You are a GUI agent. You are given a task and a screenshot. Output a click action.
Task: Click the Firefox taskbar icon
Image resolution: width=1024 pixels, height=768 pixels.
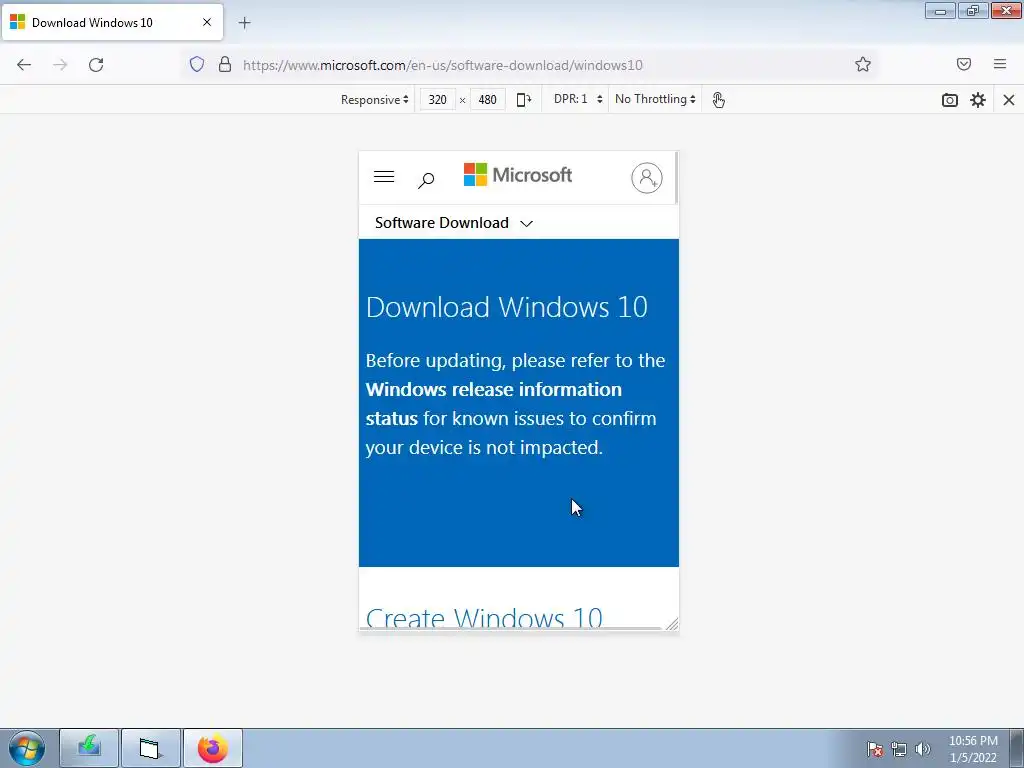point(213,748)
